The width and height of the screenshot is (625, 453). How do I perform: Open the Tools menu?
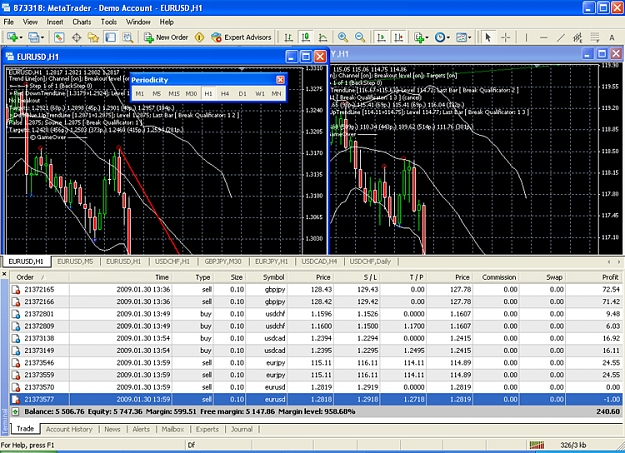pyautogui.click(x=108, y=22)
